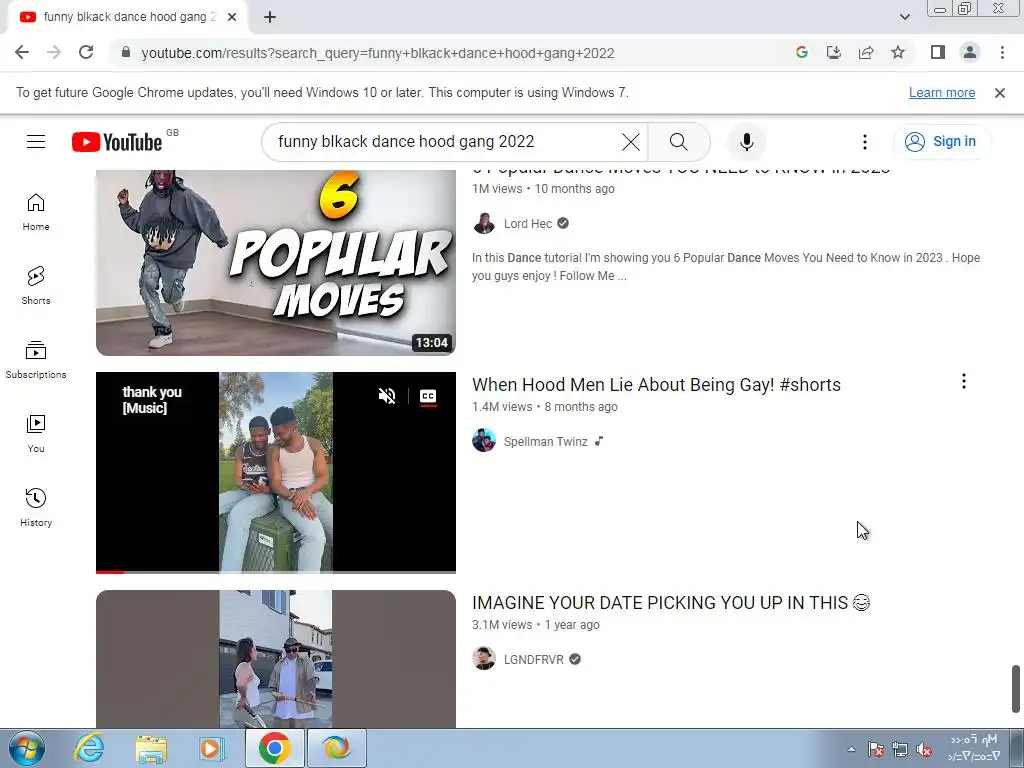The width and height of the screenshot is (1024, 768).
Task: Go to the YouTube logo home page
Action: [x=118, y=142]
